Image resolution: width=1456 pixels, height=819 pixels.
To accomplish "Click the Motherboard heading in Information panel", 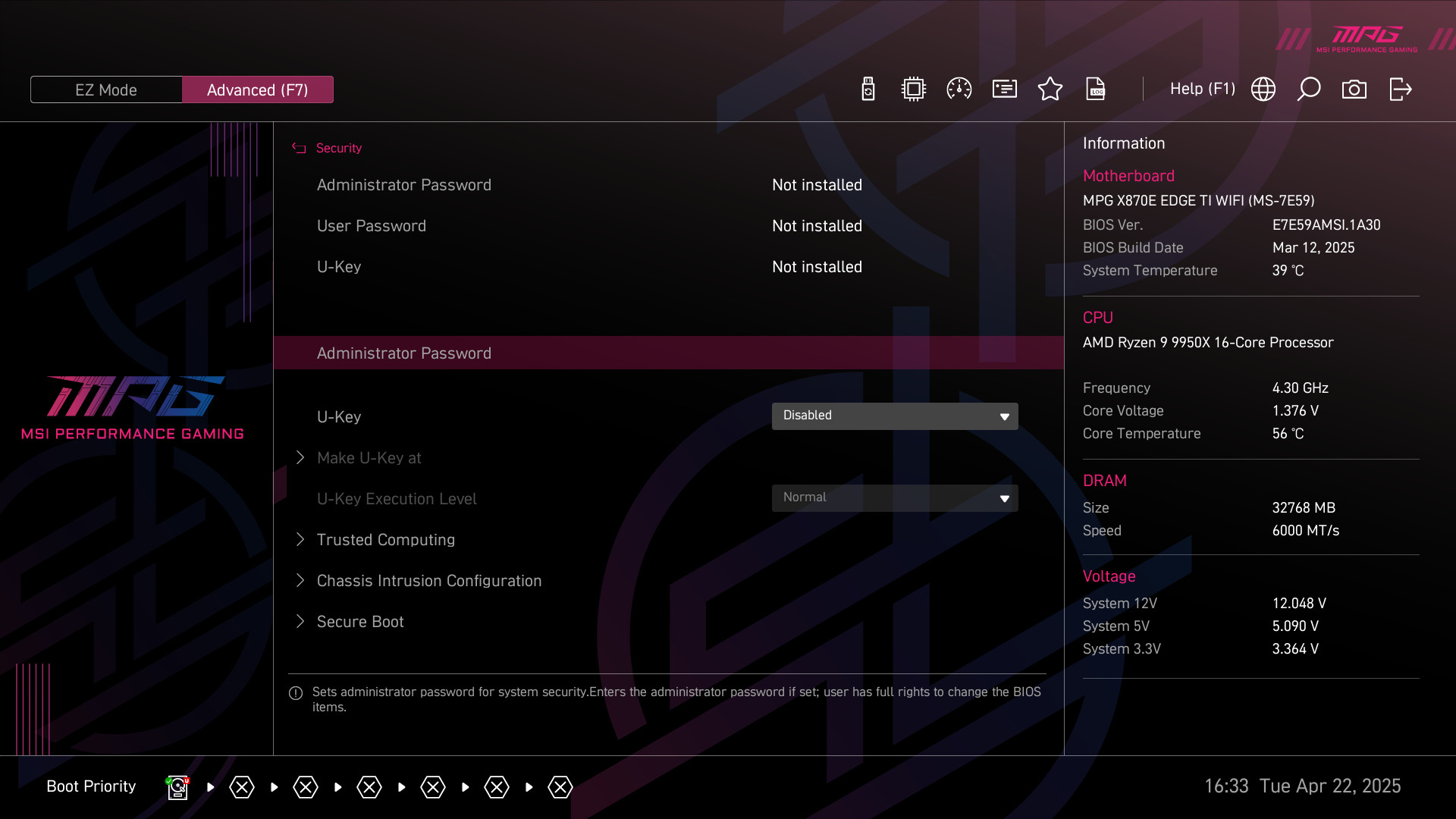I will click(x=1128, y=176).
